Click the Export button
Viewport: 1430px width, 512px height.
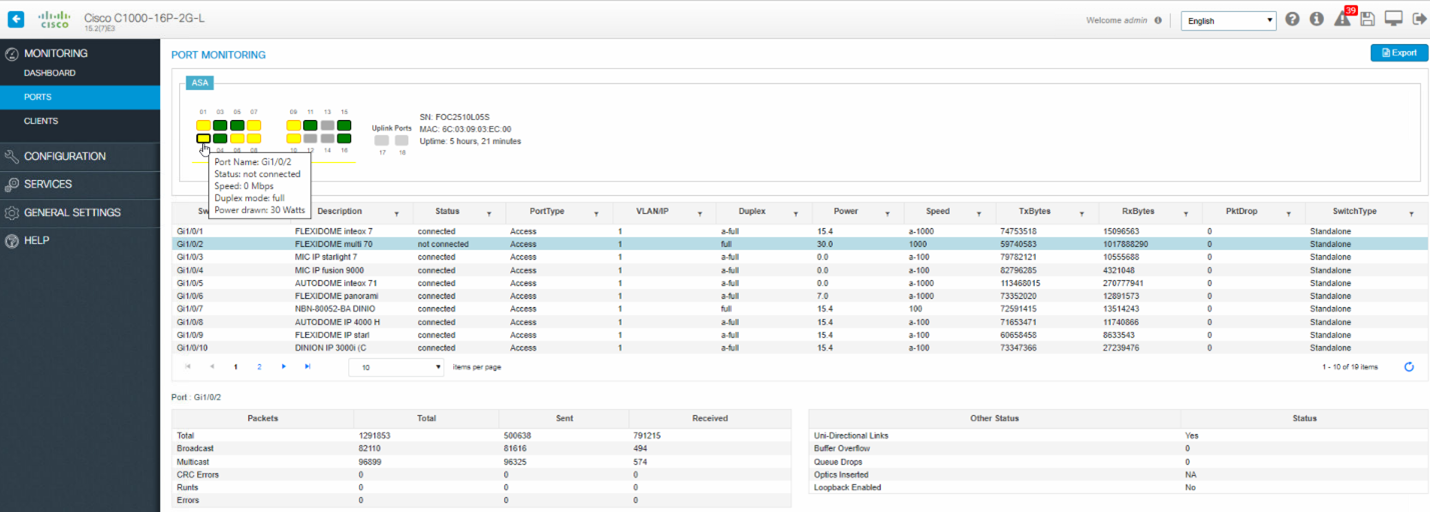coord(1398,53)
